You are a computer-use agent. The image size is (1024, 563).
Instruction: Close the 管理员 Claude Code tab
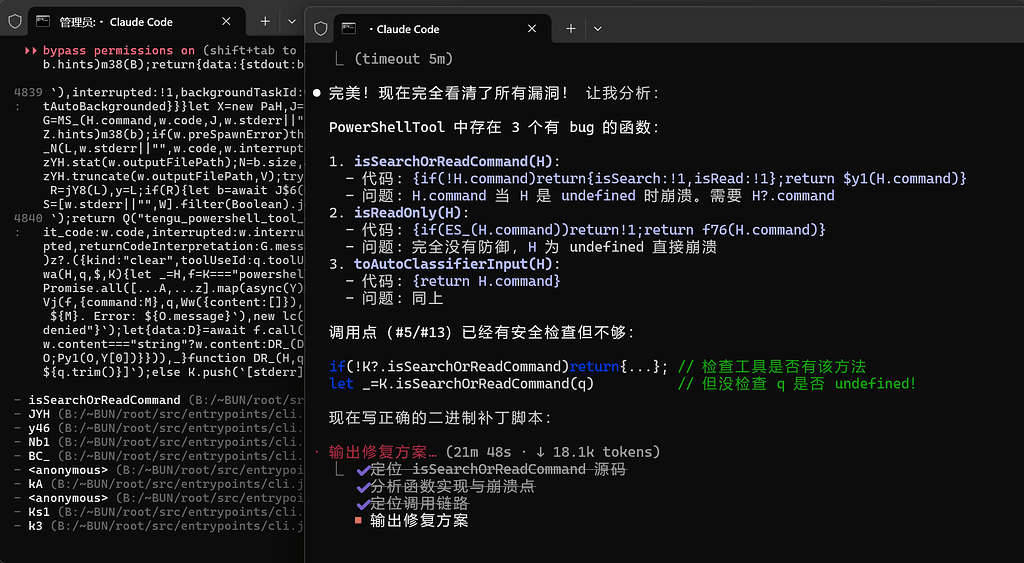pos(226,22)
